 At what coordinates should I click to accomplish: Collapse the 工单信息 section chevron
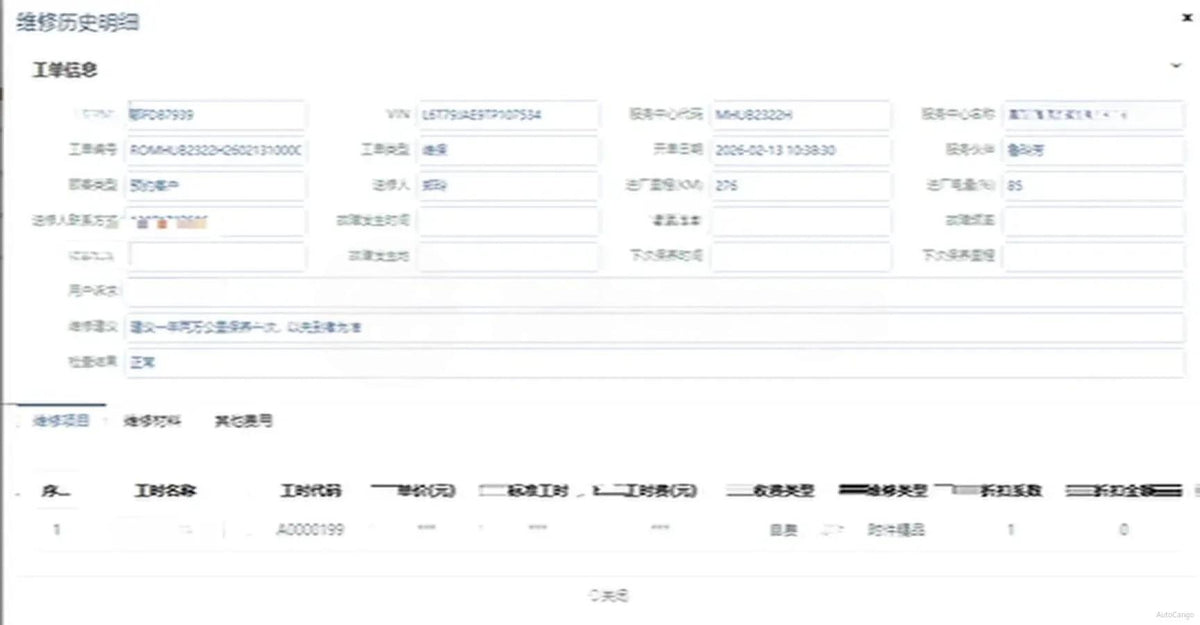pyautogui.click(x=1176, y=65)
